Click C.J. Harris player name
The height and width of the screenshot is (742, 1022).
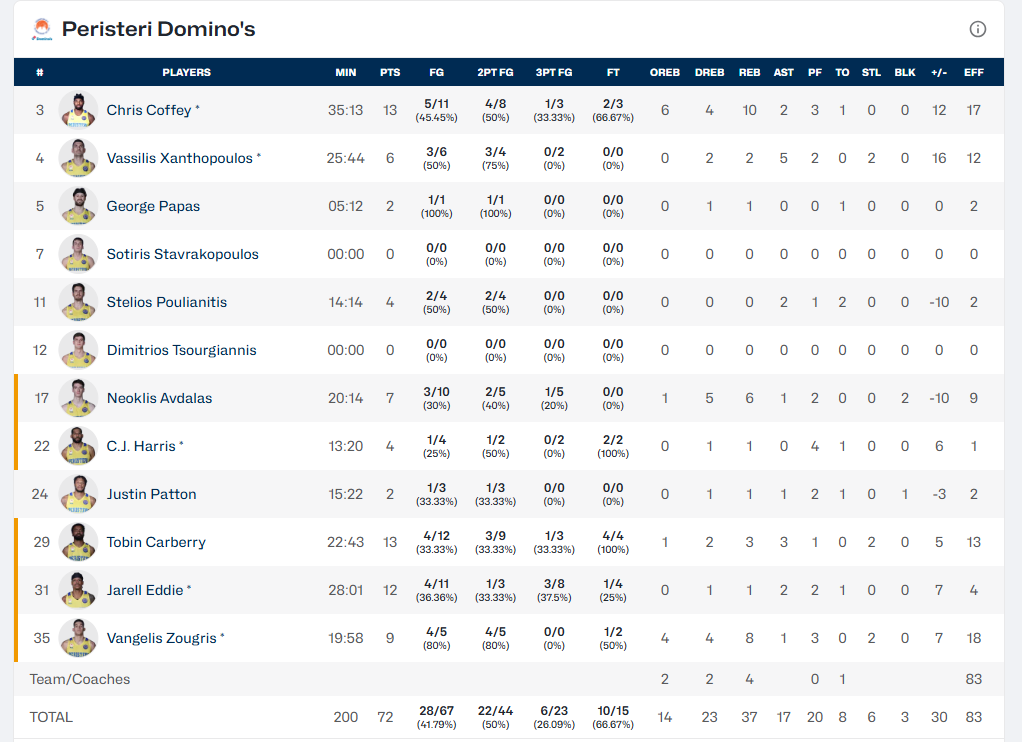pos(141,446)
